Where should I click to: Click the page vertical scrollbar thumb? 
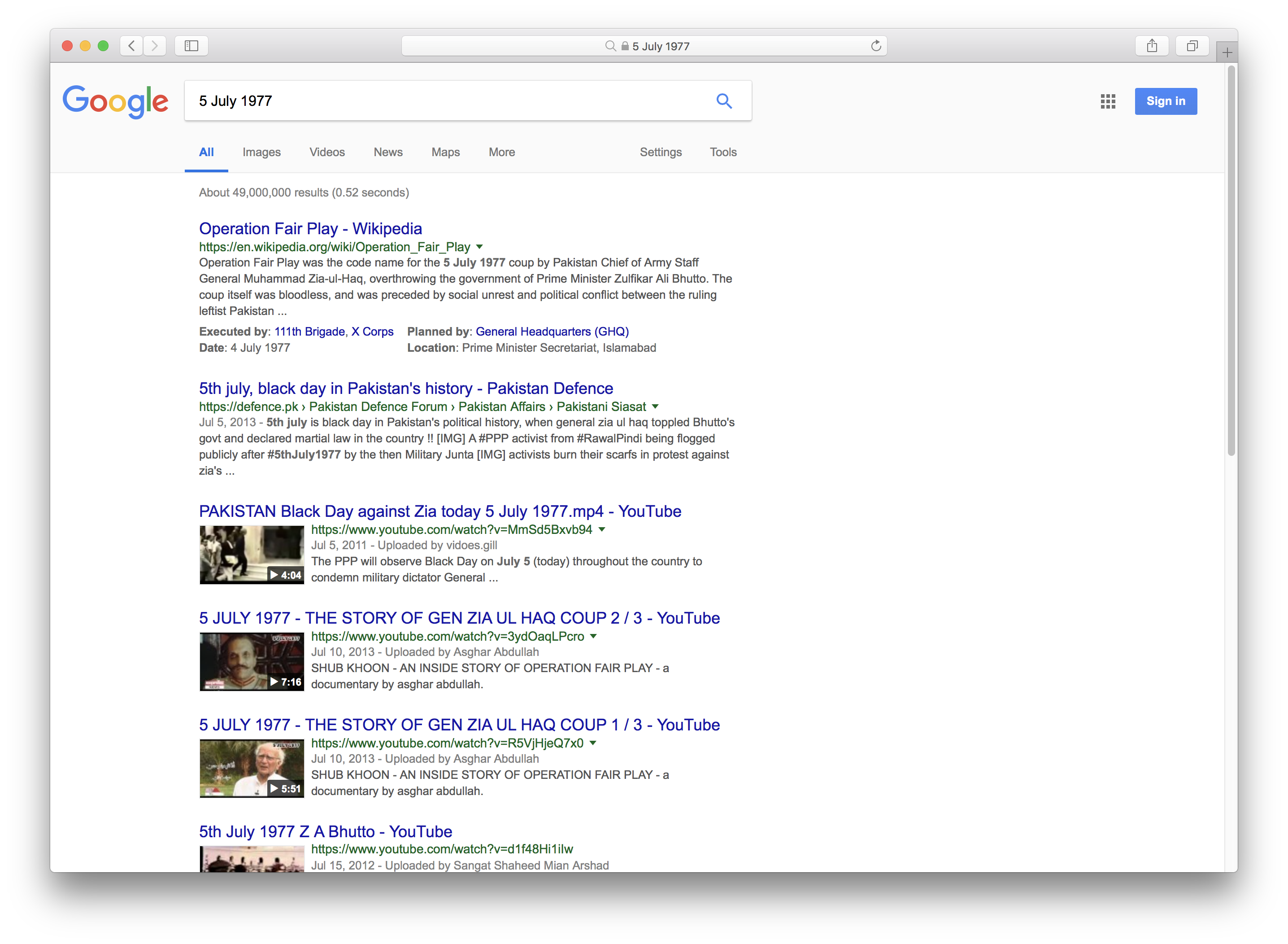tap(1231, 261)
